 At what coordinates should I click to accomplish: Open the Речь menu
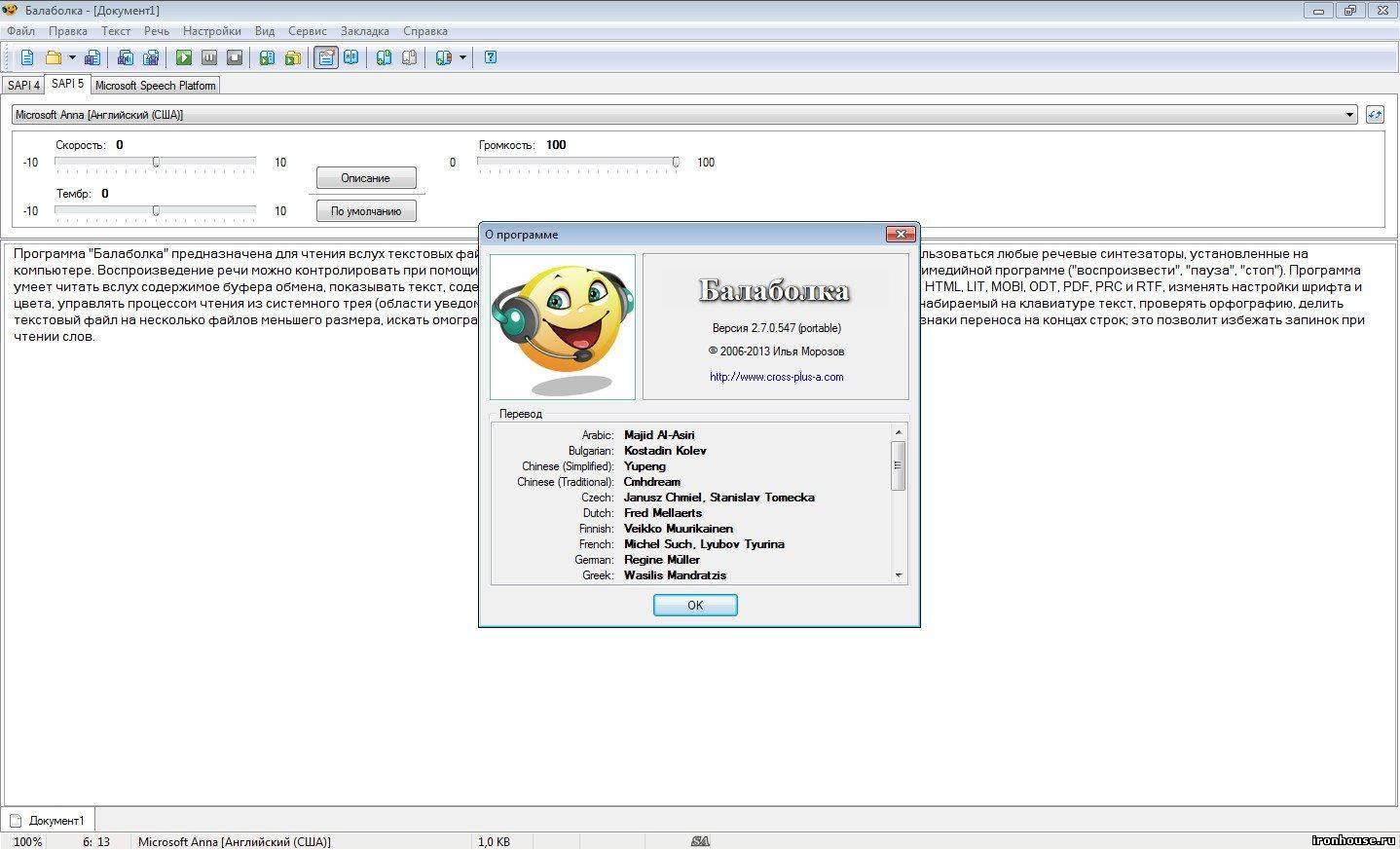tap(157, 31)
